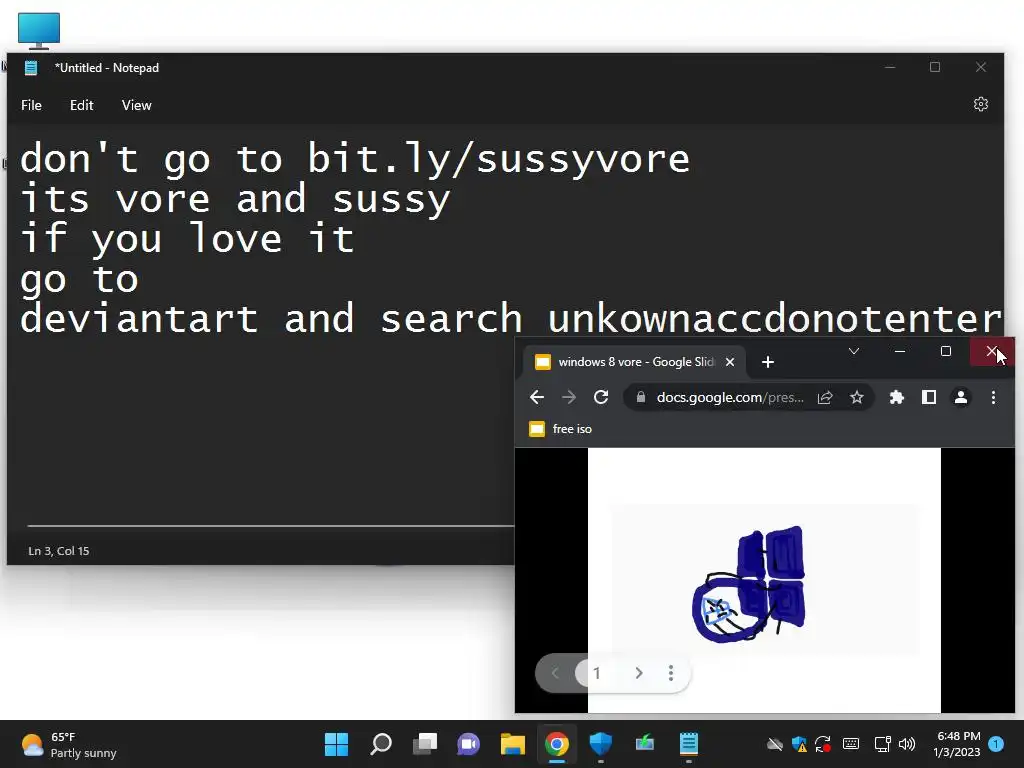
Task: Click the Windows 8 logo drawing on slide
Action: pos(749,583)
